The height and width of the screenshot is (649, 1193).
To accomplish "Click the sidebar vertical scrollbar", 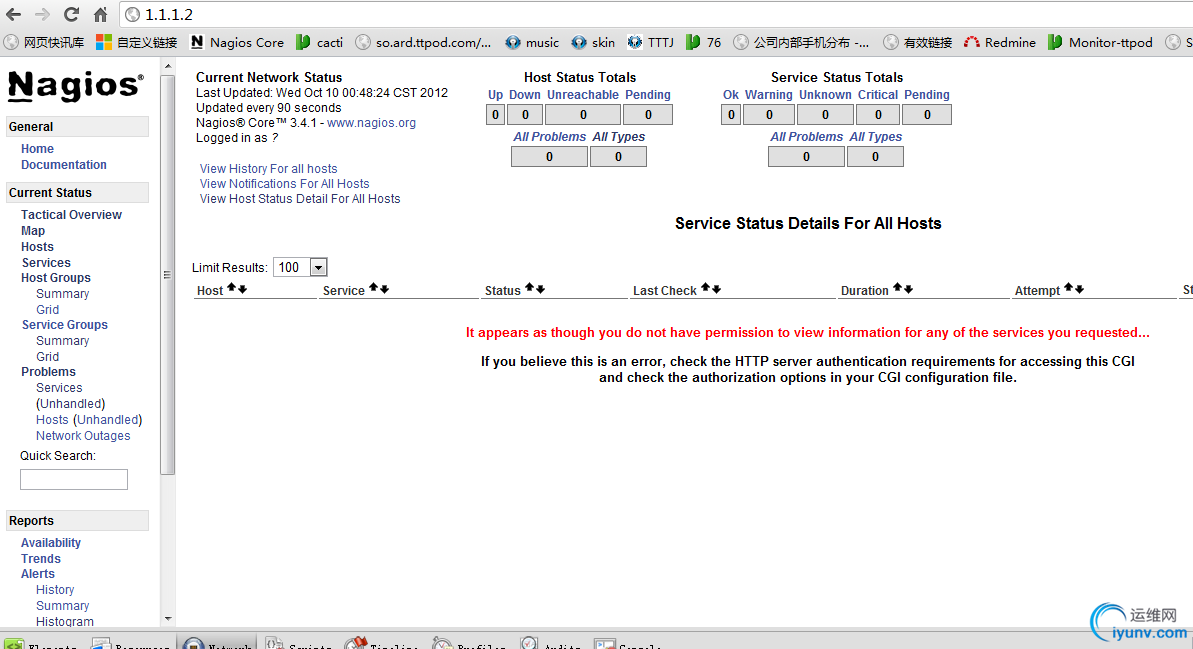I will pyautogui.click(x=168, y=274).
